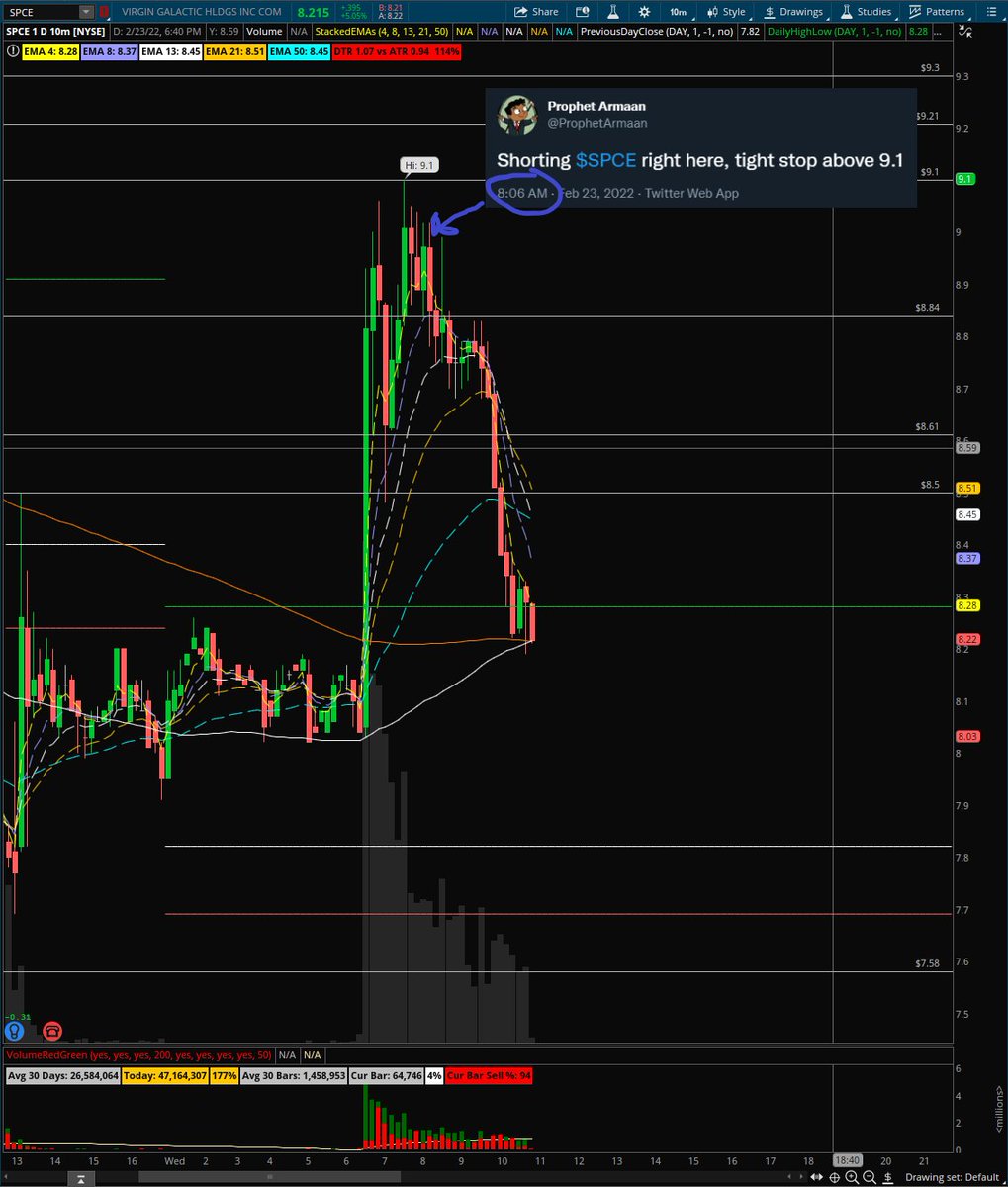
Task: Open the Patterns menu
Action: tap(936, 12)
